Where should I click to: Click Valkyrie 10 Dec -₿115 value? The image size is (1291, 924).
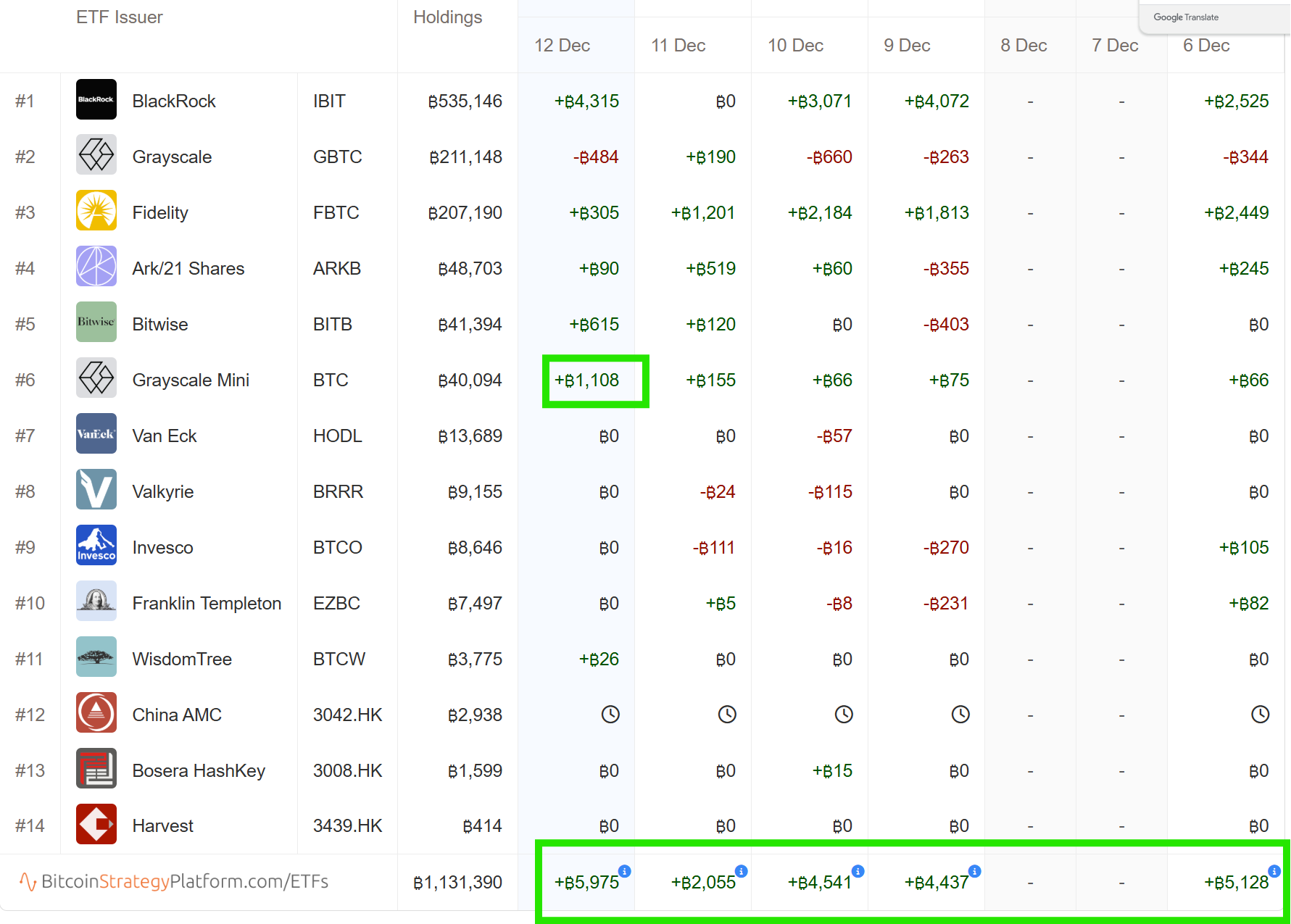click(x=830, y=492)
